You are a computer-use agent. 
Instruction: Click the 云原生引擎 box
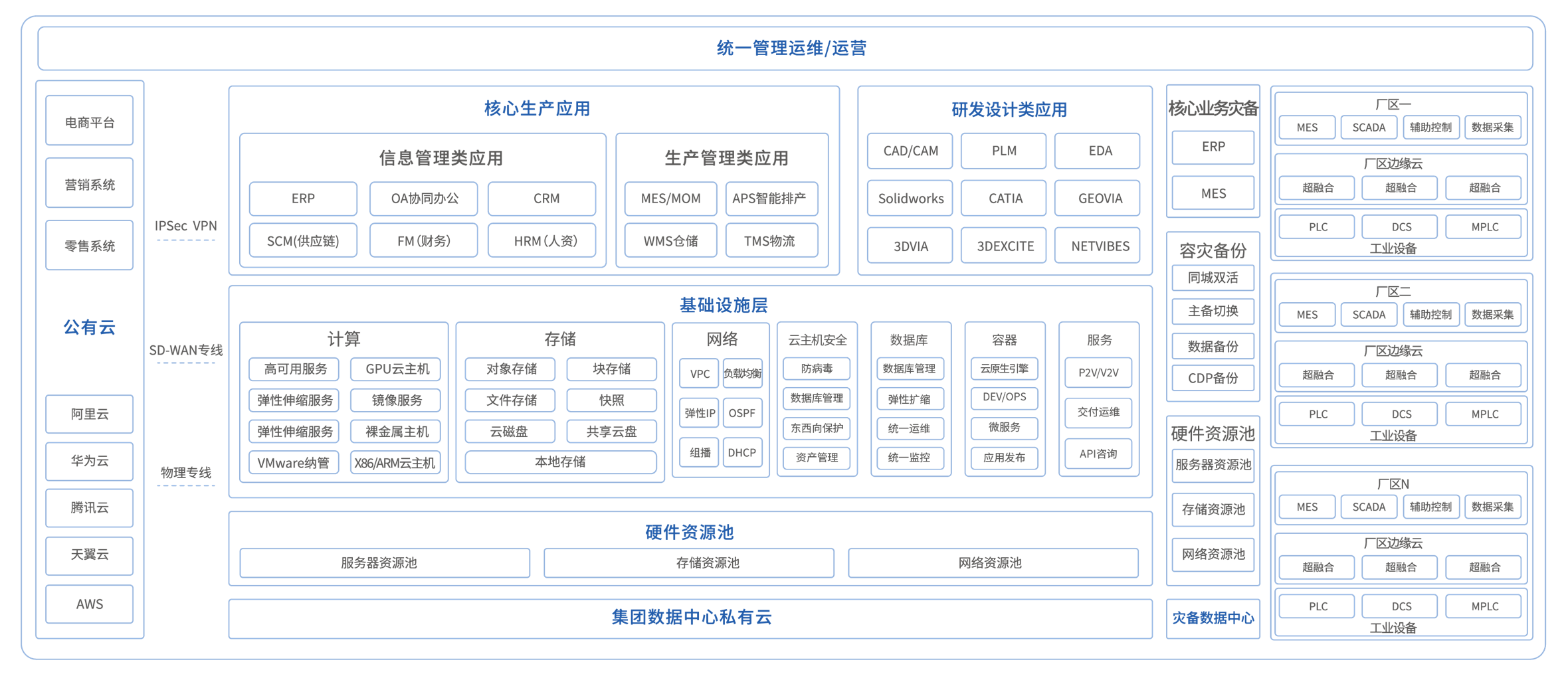click(1004, 369)
